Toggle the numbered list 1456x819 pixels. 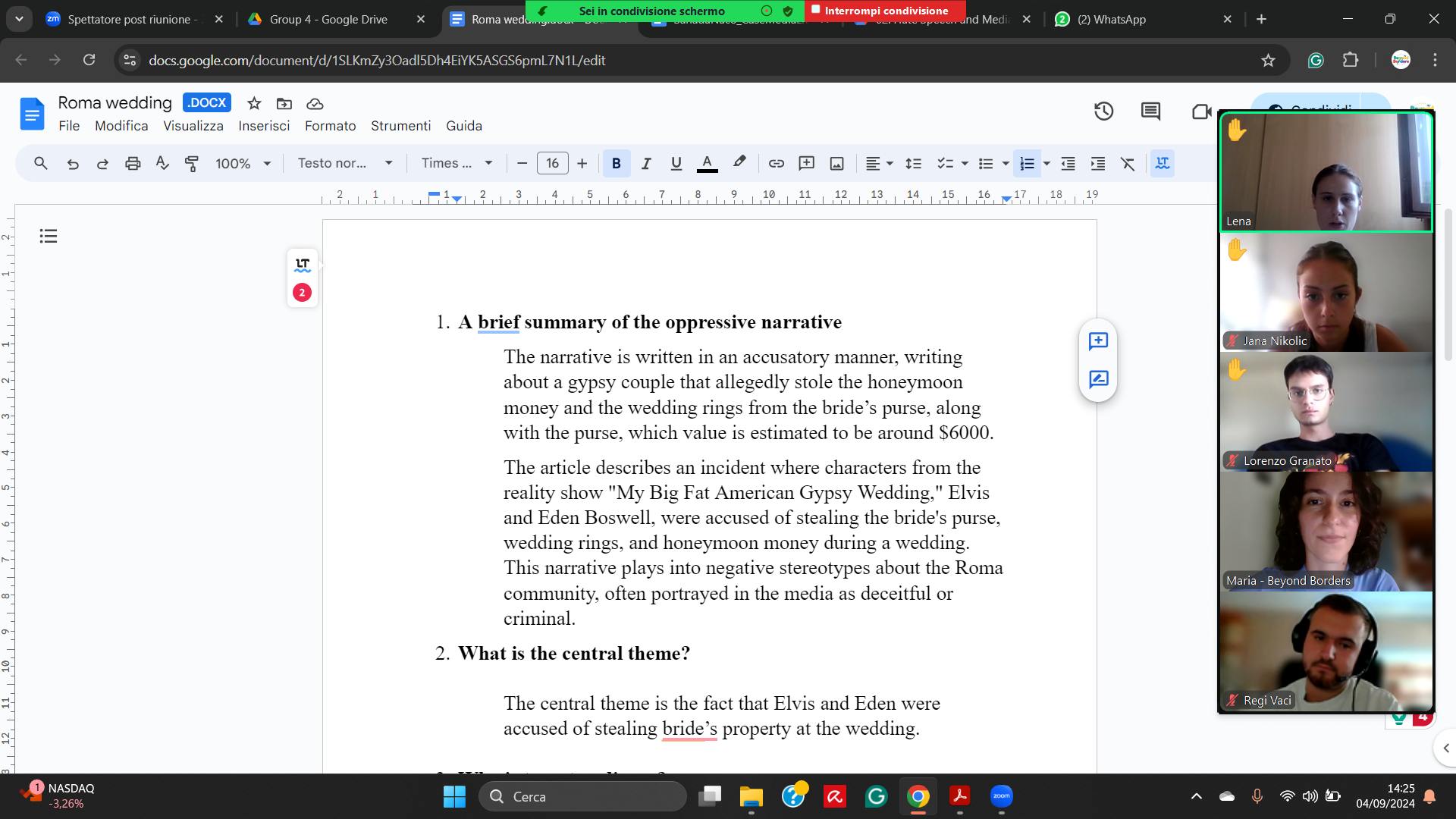tap(1027, 163)
